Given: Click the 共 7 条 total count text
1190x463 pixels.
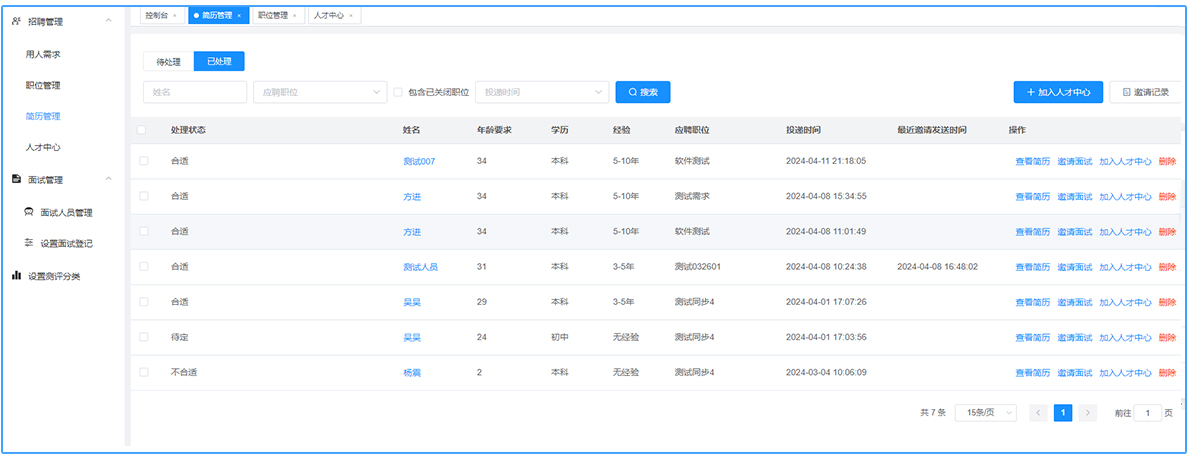Looking at the screenshot, I should point(933,413).
